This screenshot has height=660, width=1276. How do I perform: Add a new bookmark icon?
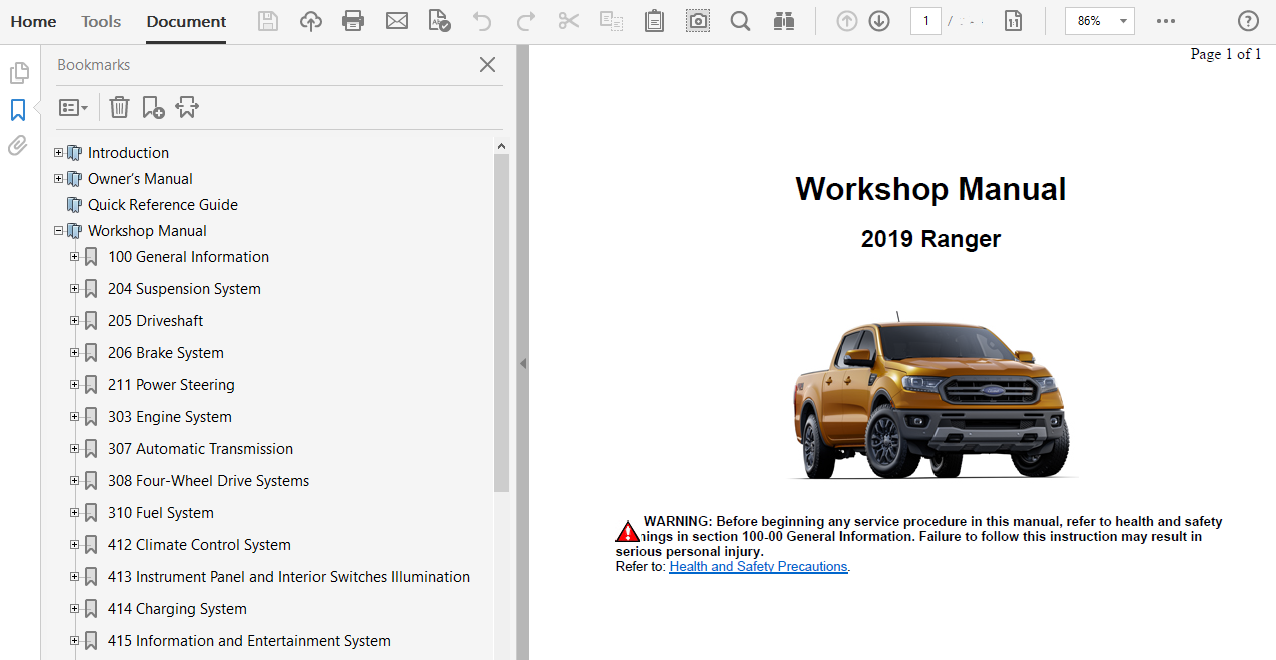[x=153, y=107]
